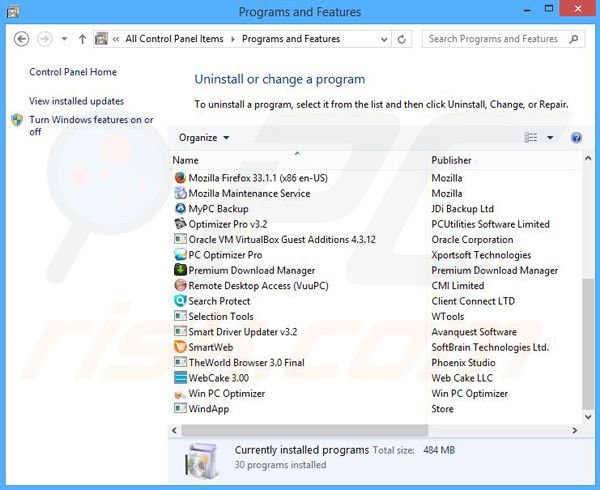The height and width of the screenshot is (490, 600).
Task: Click the Win PC Optimizer icon
Action: click(x=180, y=393)
